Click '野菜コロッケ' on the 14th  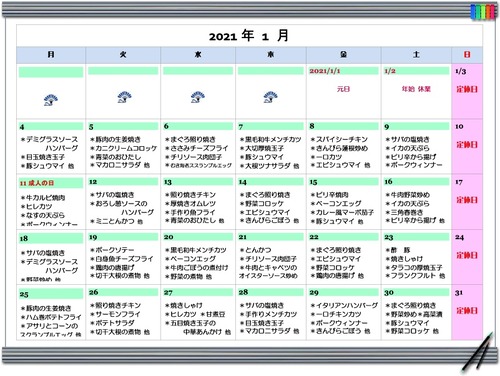(x=264, y=203)
